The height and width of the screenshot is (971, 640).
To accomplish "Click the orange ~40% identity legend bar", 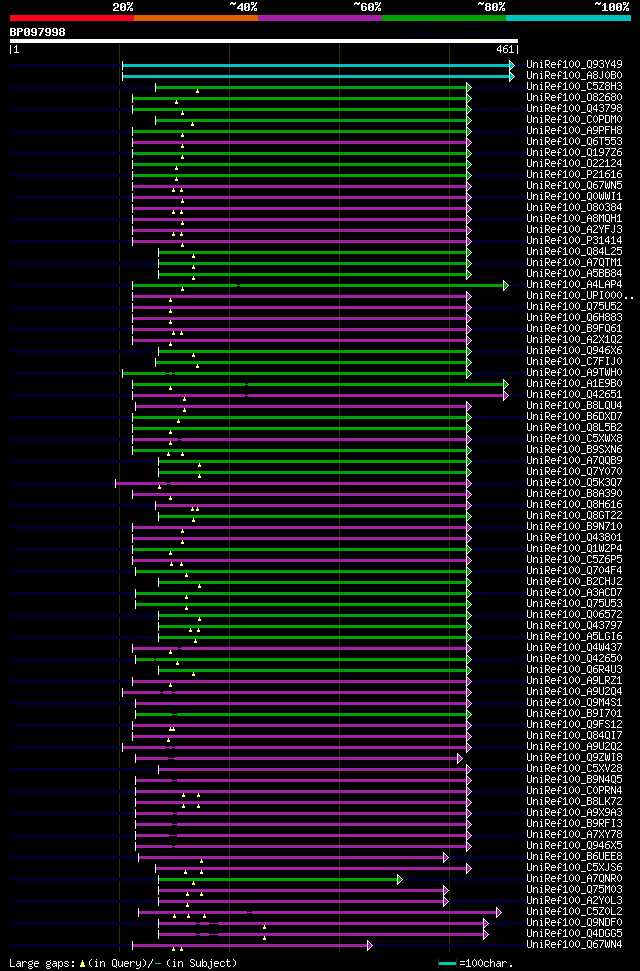I will 196,18.
